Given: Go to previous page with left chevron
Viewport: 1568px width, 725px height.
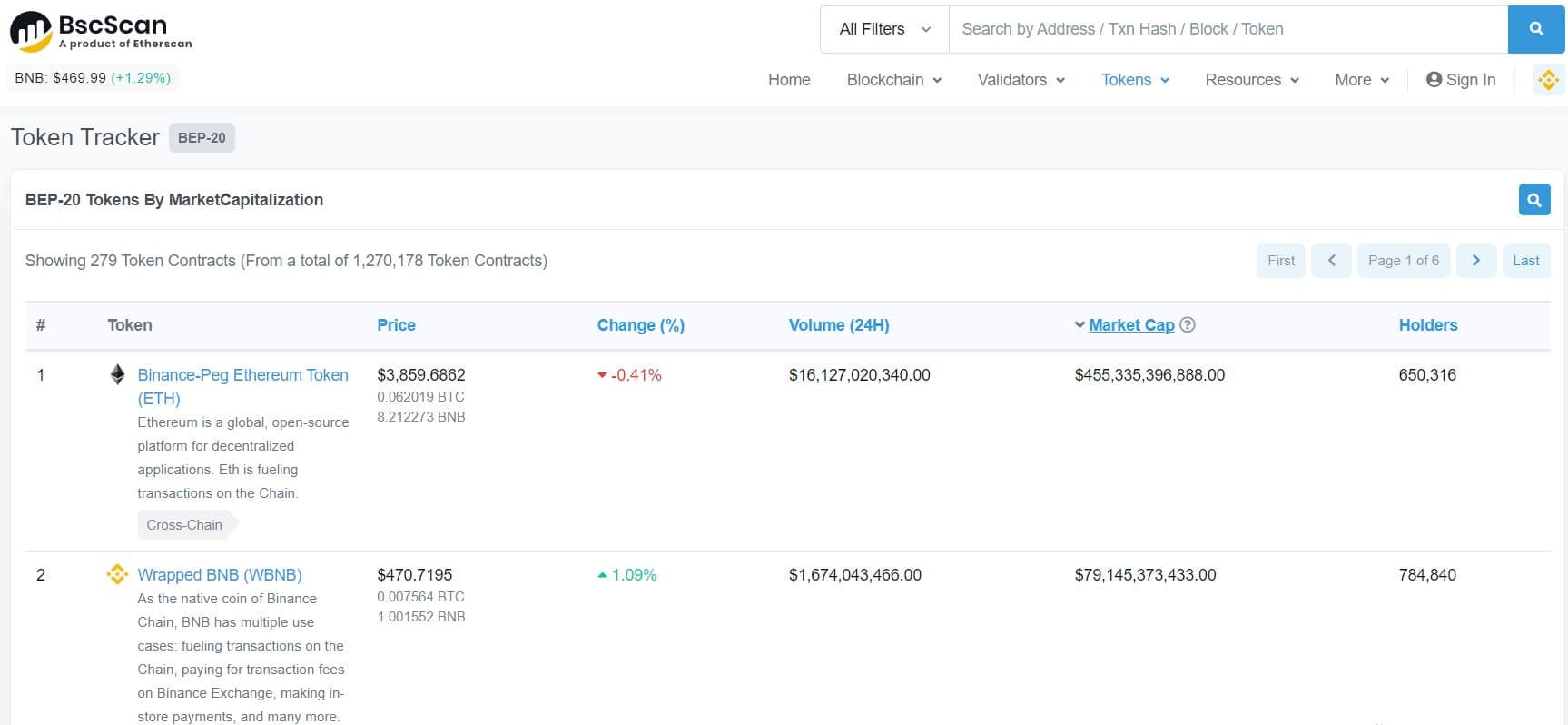Looking at the screenshot, I should [1331, 261].
